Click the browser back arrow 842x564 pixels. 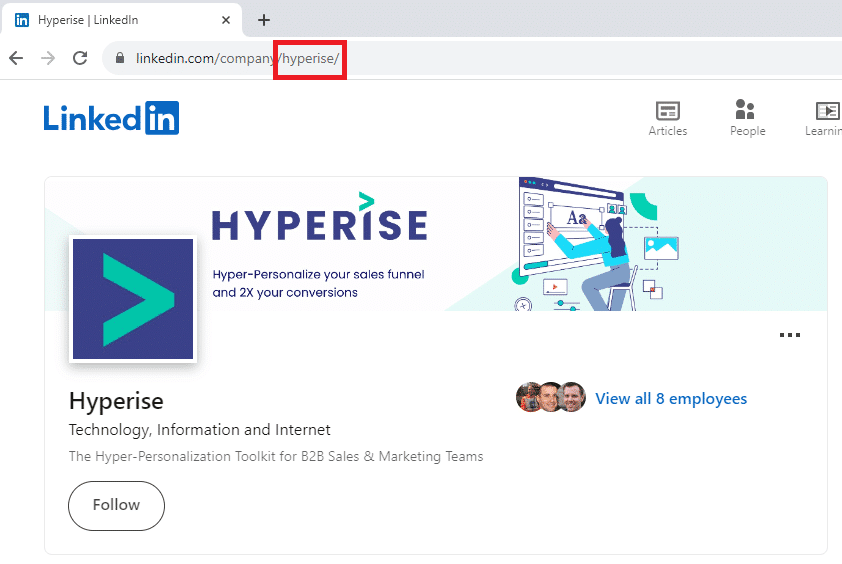pyautogui.click(x=16, y=58)
